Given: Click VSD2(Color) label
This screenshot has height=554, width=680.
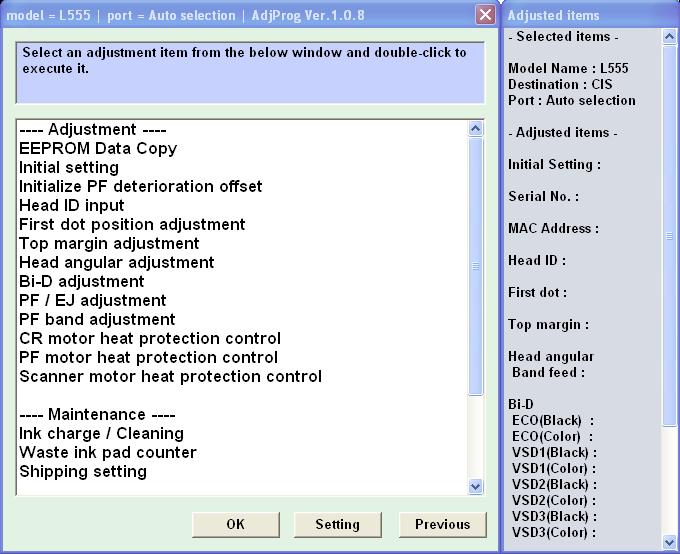Looking at the screenshot, I should (x=554, y=501).
